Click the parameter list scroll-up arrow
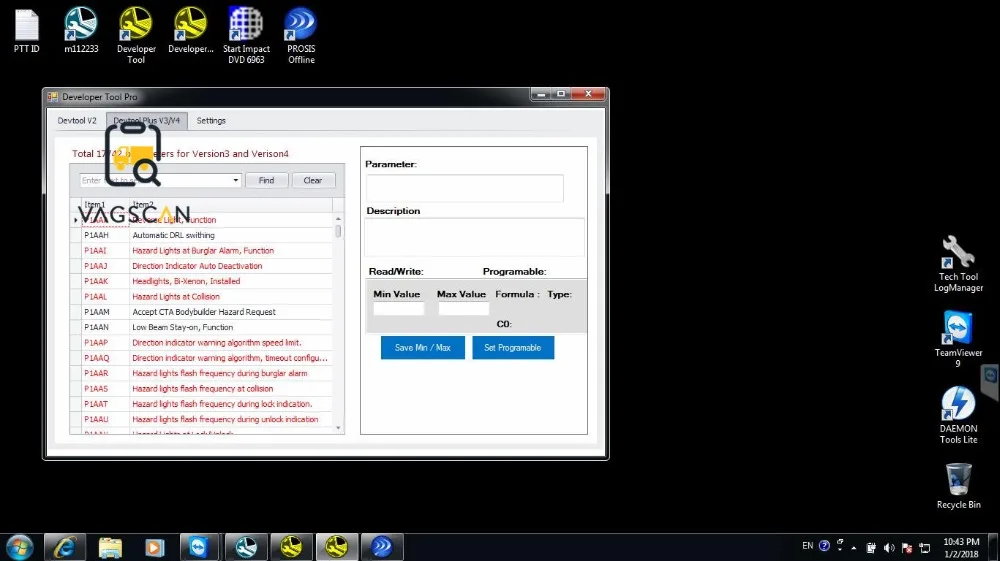The image size is (1000, 561). coord(338,219)
